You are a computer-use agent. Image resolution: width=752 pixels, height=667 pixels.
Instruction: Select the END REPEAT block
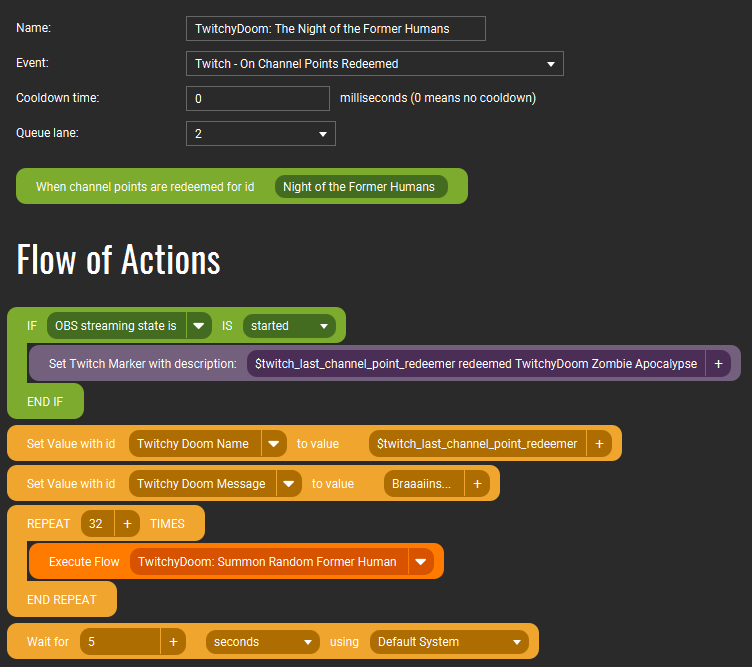click(x=61, y=599)
